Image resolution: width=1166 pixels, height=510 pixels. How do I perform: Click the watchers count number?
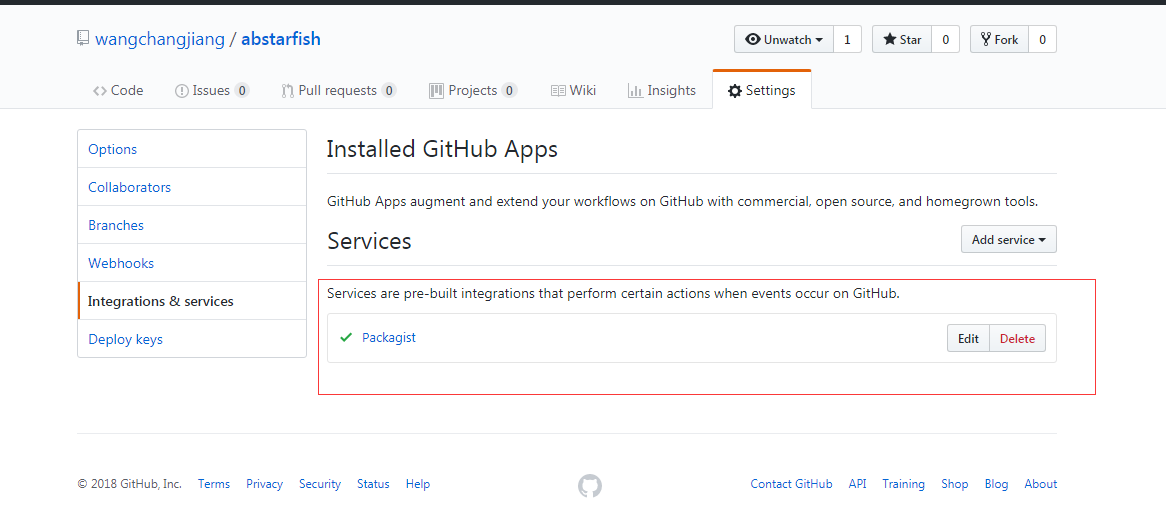(x=847, y=39)
